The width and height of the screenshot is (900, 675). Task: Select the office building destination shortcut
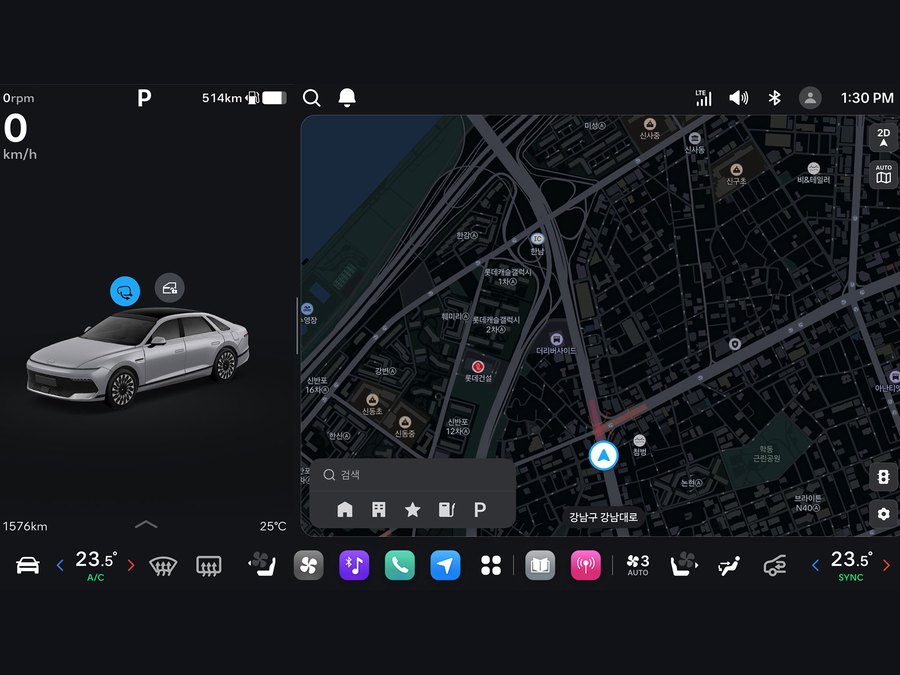point(379,509)
